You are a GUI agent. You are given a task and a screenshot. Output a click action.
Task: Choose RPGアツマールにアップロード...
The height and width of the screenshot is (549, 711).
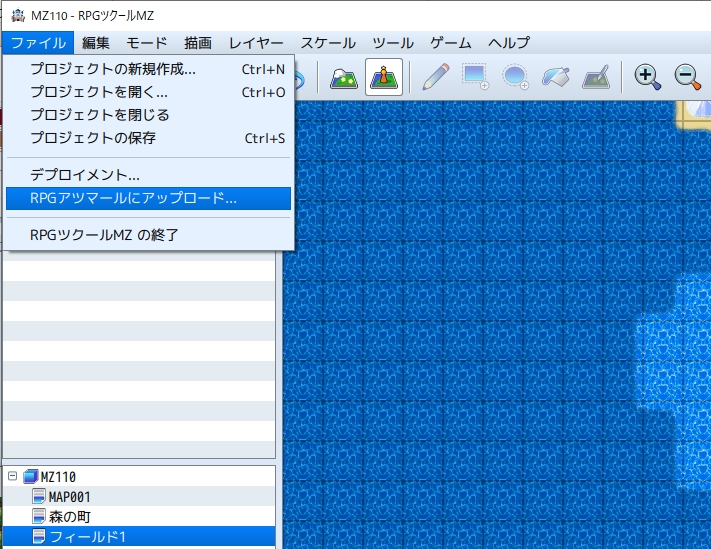pos(148,198)
